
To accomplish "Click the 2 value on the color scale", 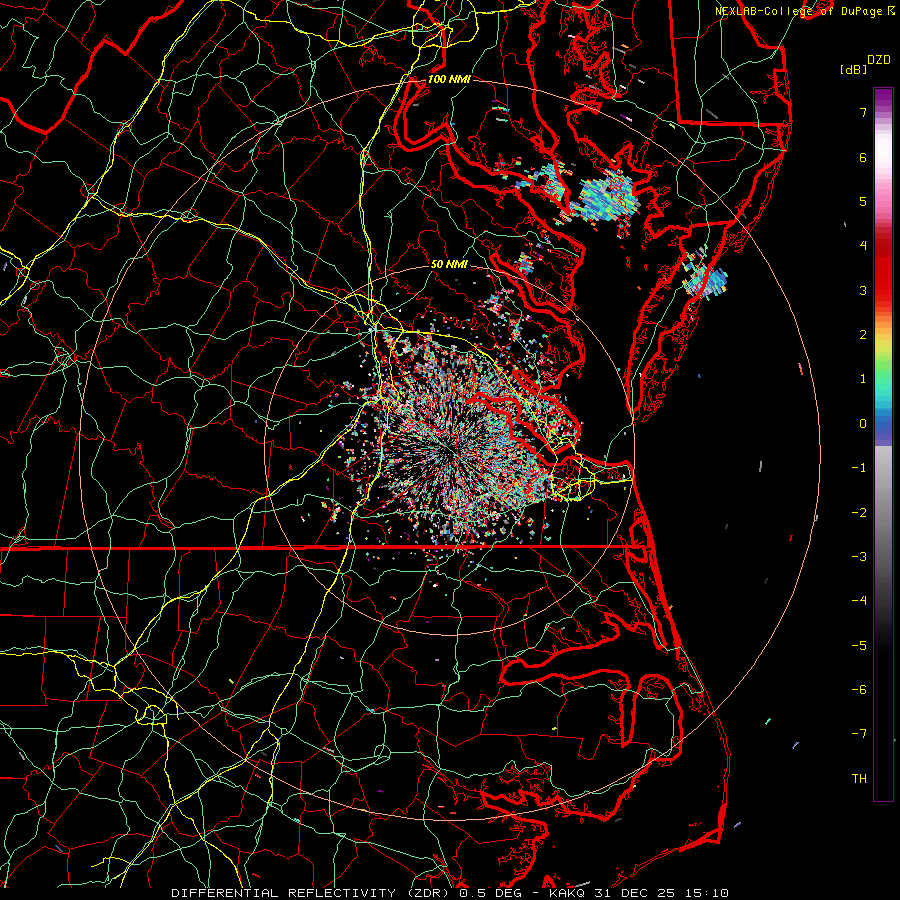I will point(863,335).
